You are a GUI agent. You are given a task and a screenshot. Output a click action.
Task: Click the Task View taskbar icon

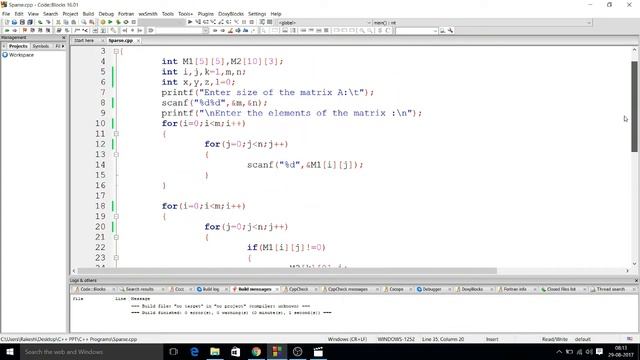click(x=173, y=352)
